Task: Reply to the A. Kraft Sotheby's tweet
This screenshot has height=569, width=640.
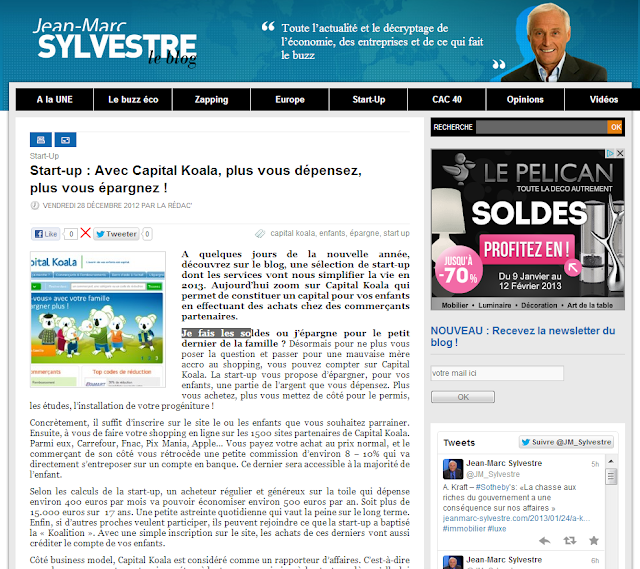Action: click(x=544, y=541)
